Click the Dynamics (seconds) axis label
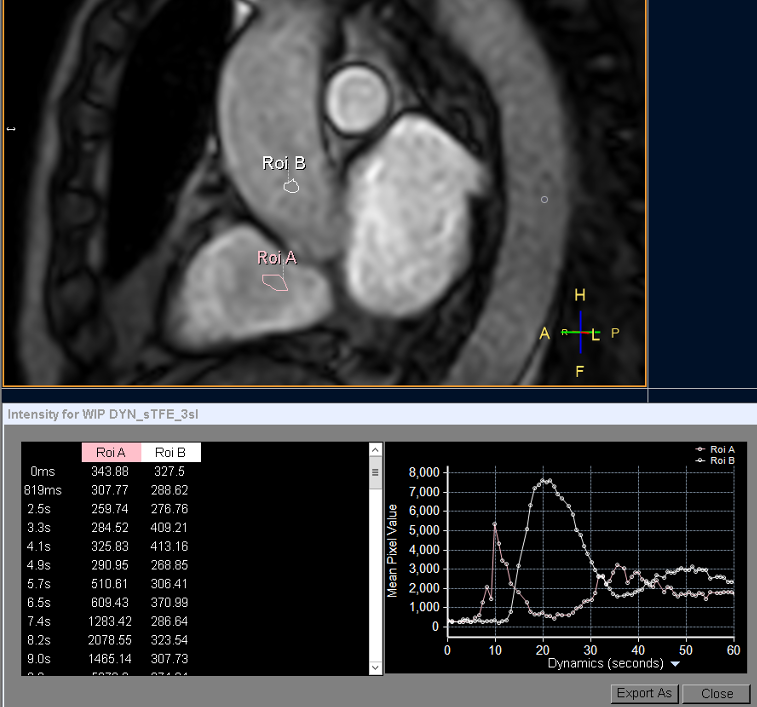The height and width of the screenshot is (707, 757). point(607,663)
